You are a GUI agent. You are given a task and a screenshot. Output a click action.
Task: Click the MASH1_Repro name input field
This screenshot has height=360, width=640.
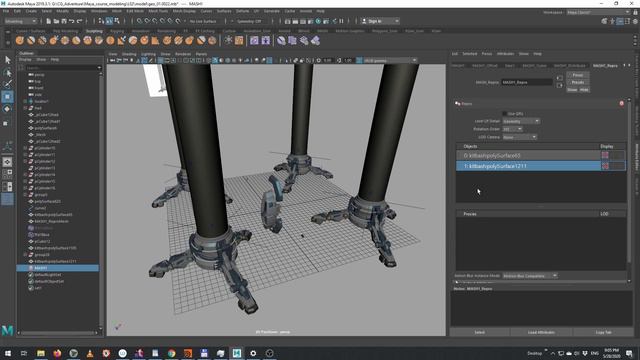(527, 82)
